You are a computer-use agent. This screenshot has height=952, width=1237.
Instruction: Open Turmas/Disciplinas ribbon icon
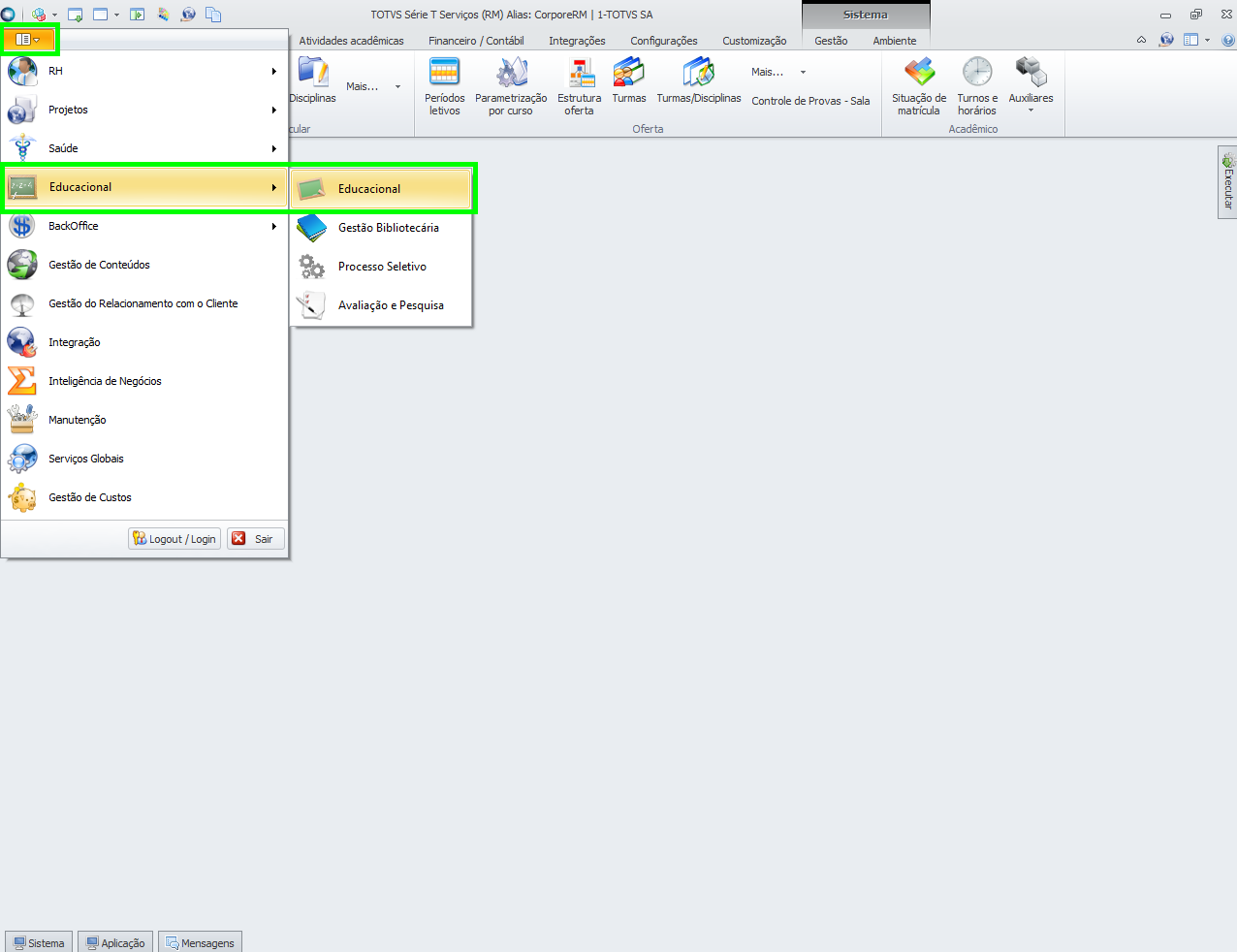(x=699, y=80)
